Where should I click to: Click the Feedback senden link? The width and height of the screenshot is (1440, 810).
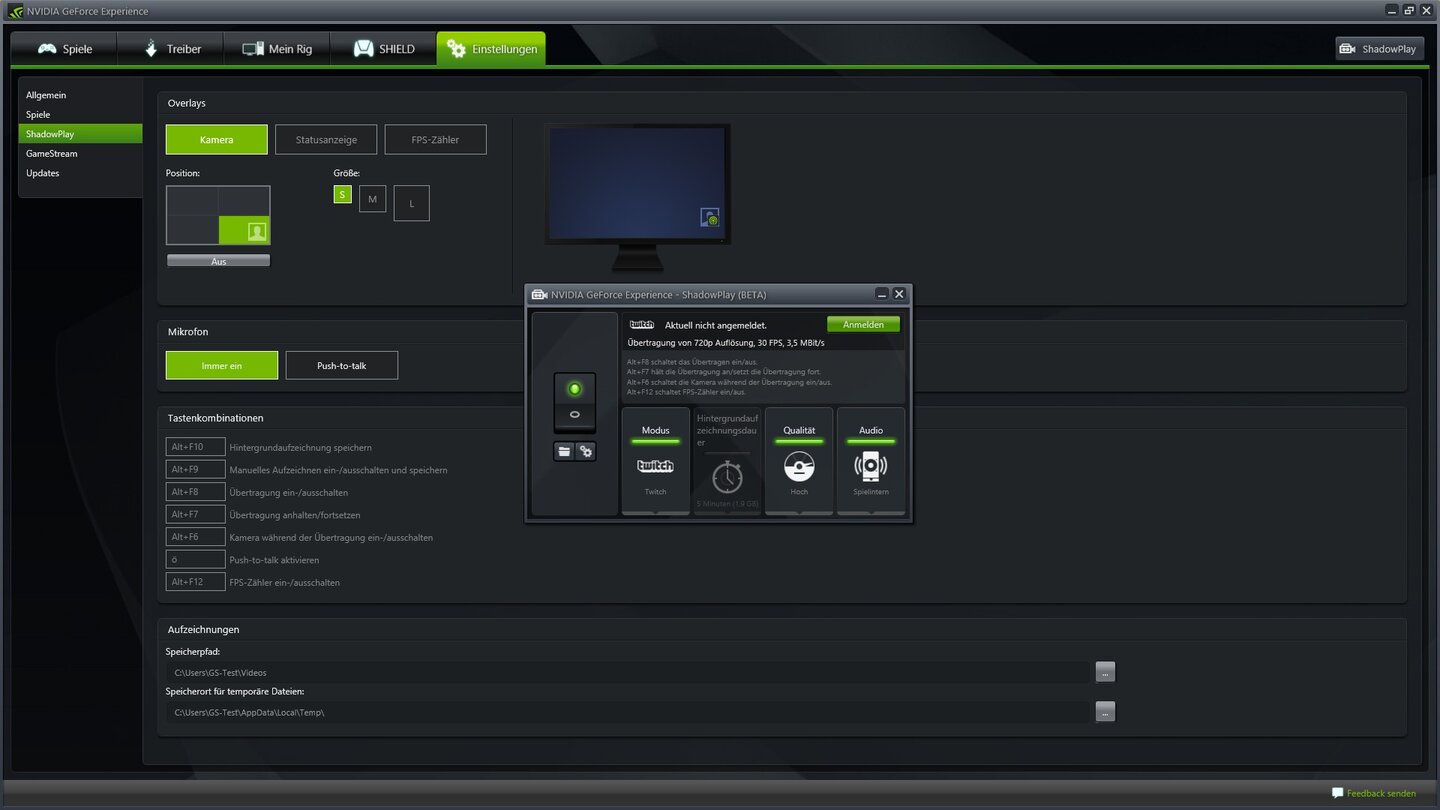pos(1381,794)
